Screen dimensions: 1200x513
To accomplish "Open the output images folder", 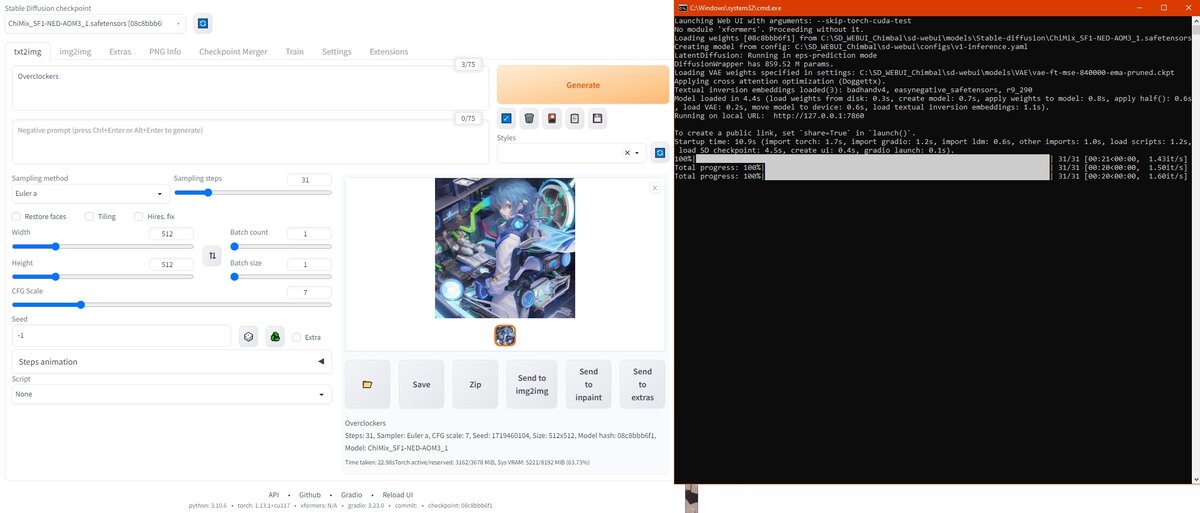I will [367, 384].
